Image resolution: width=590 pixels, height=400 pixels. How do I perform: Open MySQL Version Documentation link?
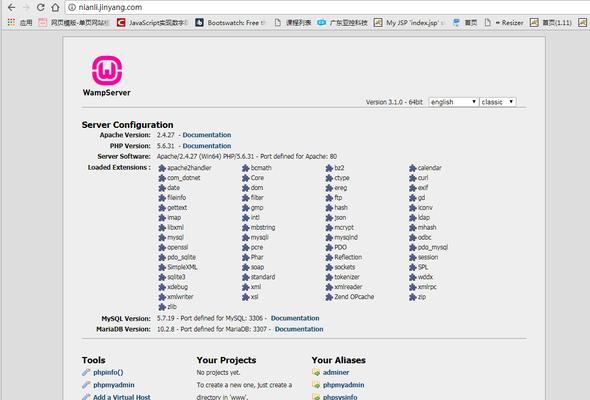(x=295, y=318)
